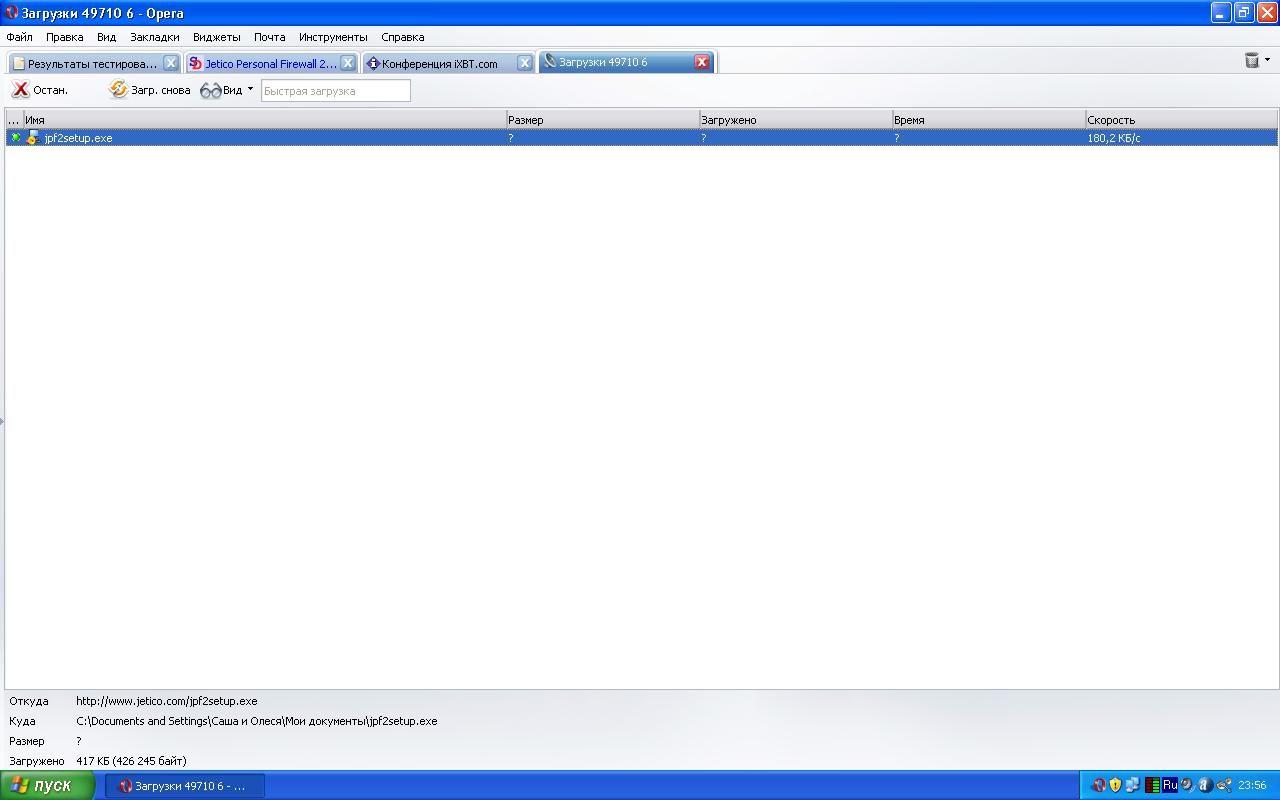Stop the download with the Остан. button
Viewport: 1280px width, 800px height.
pos(40,90)
